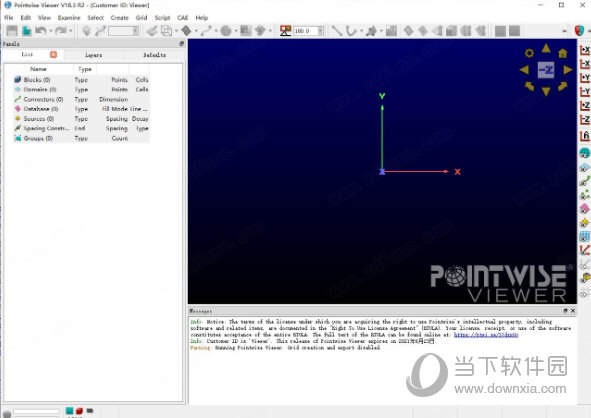Open the Grid menu
591x418 pixels.
click(141, 18)
